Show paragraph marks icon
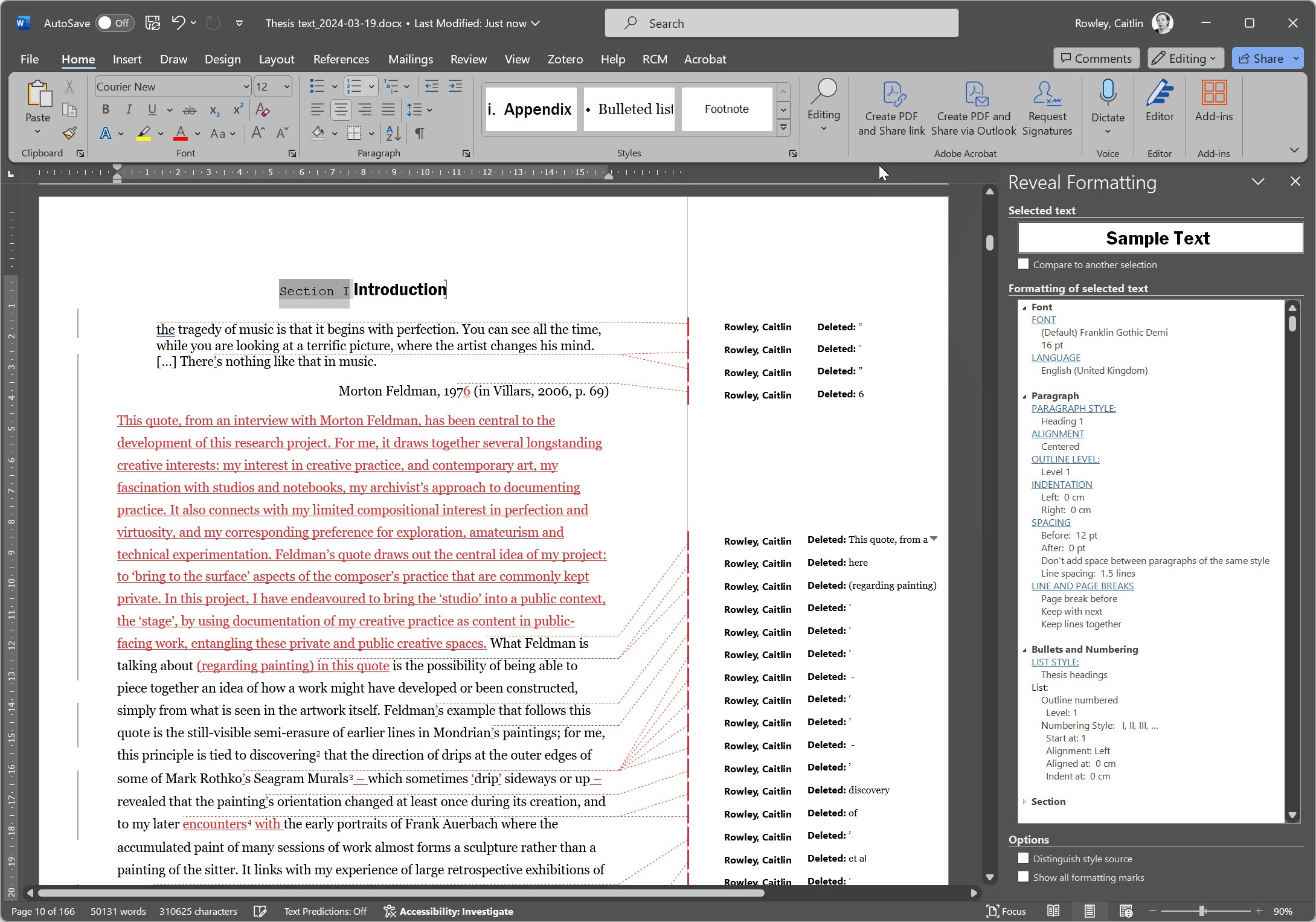This screenshot has width=1316, height=922. coord(420,133)
